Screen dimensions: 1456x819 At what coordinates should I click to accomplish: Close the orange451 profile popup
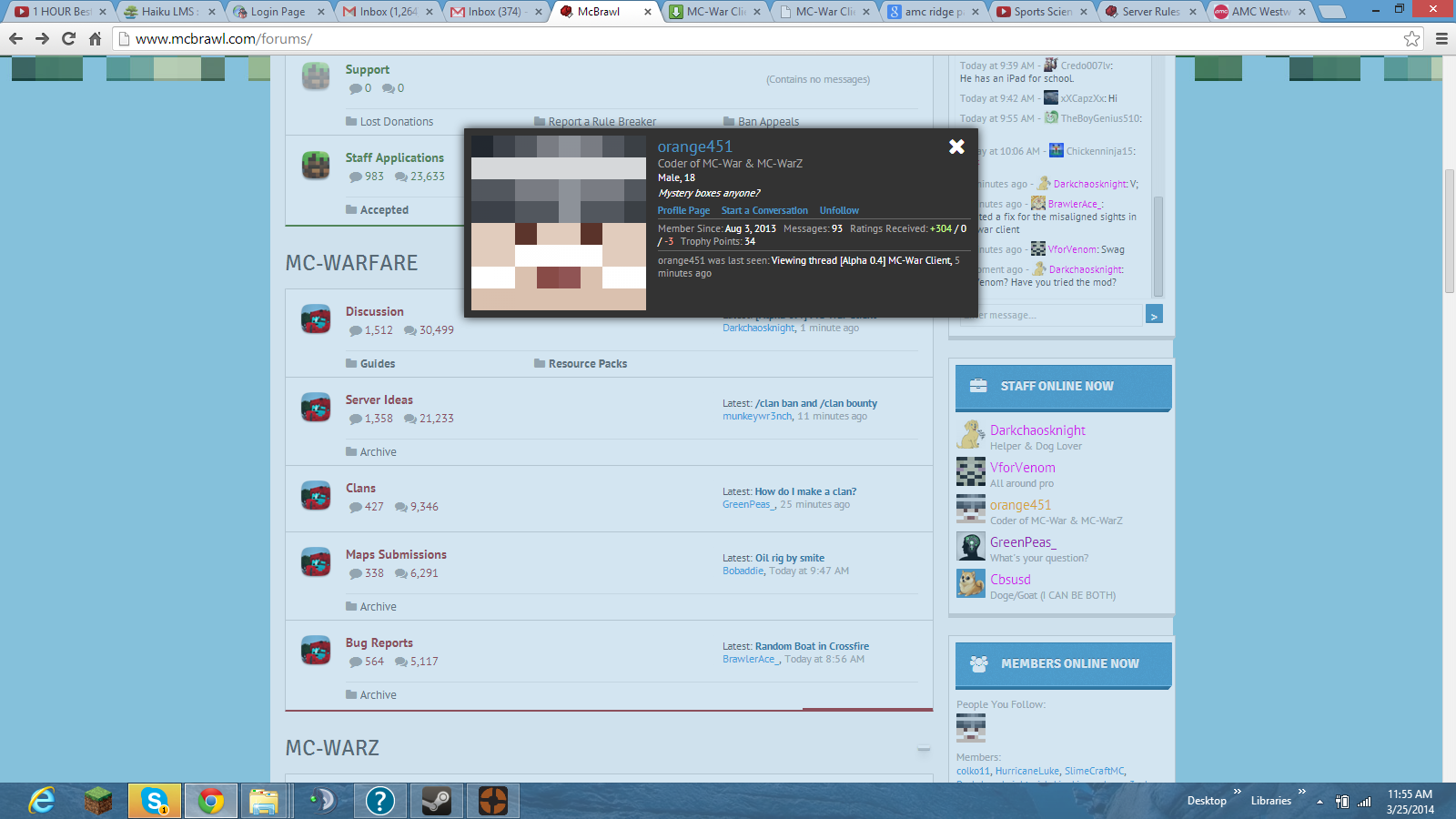[956, 147]
